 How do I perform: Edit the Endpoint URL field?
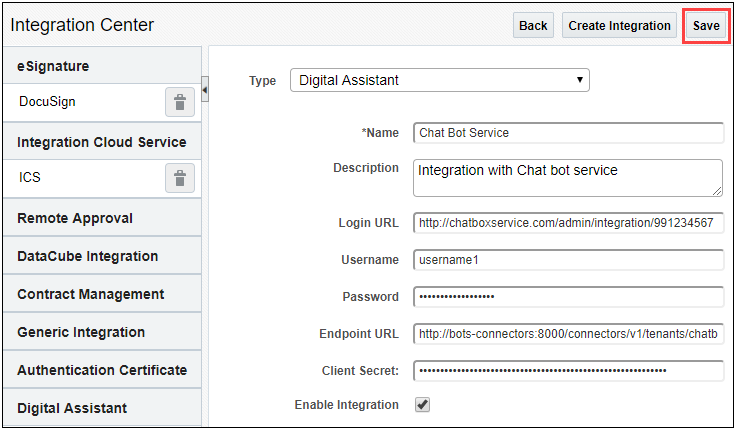coord(568,334)
